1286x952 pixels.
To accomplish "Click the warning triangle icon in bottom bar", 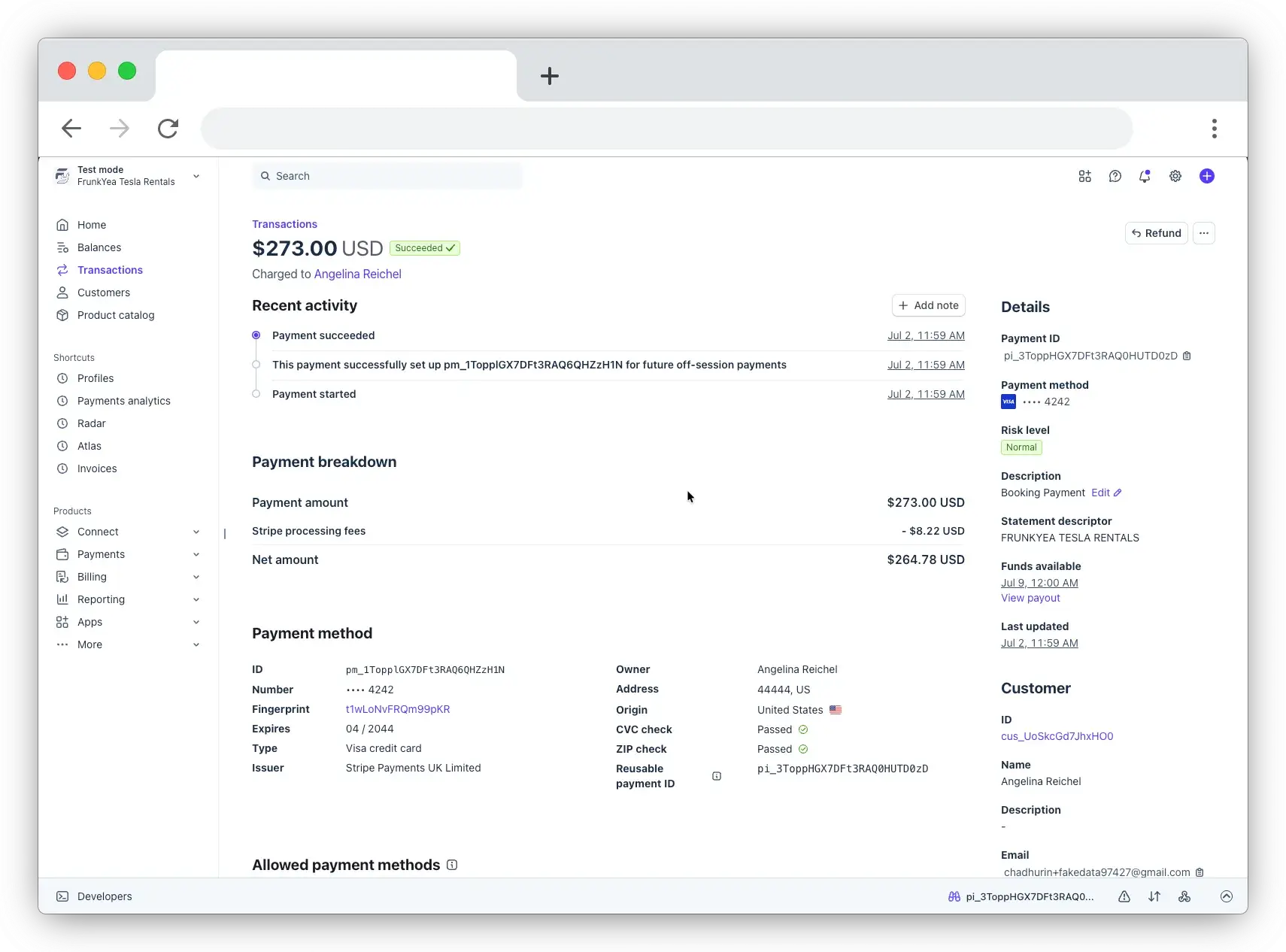I will [1124, 896].
